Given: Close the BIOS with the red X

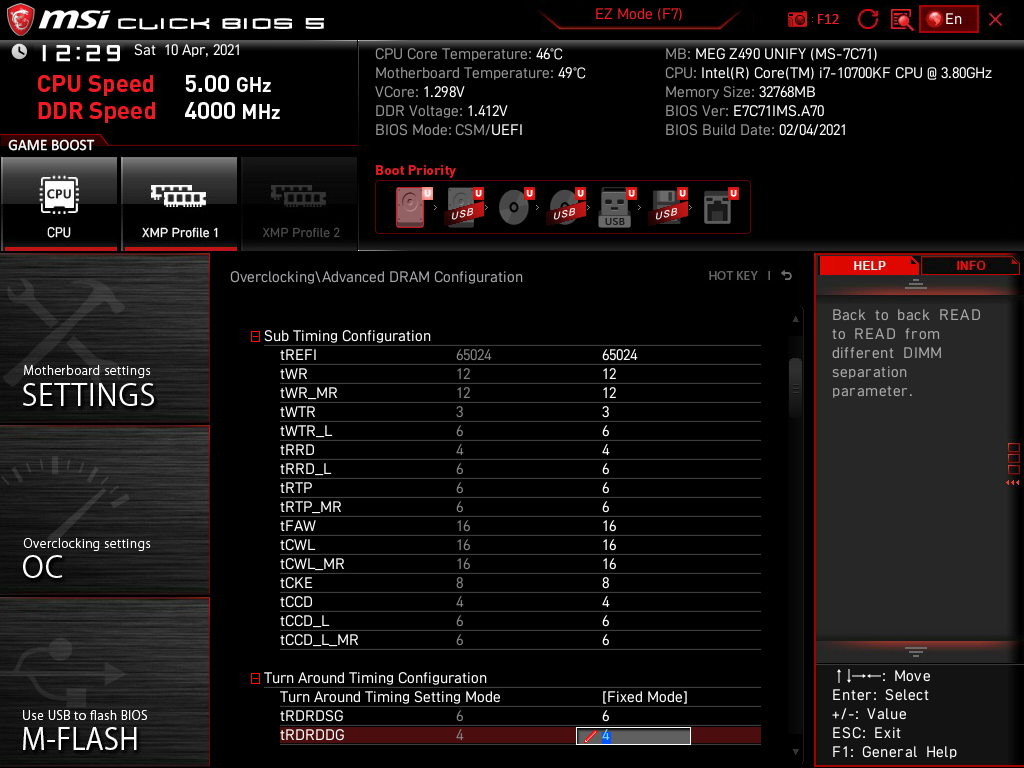Looking at the screenshot, I should [995, 20].
